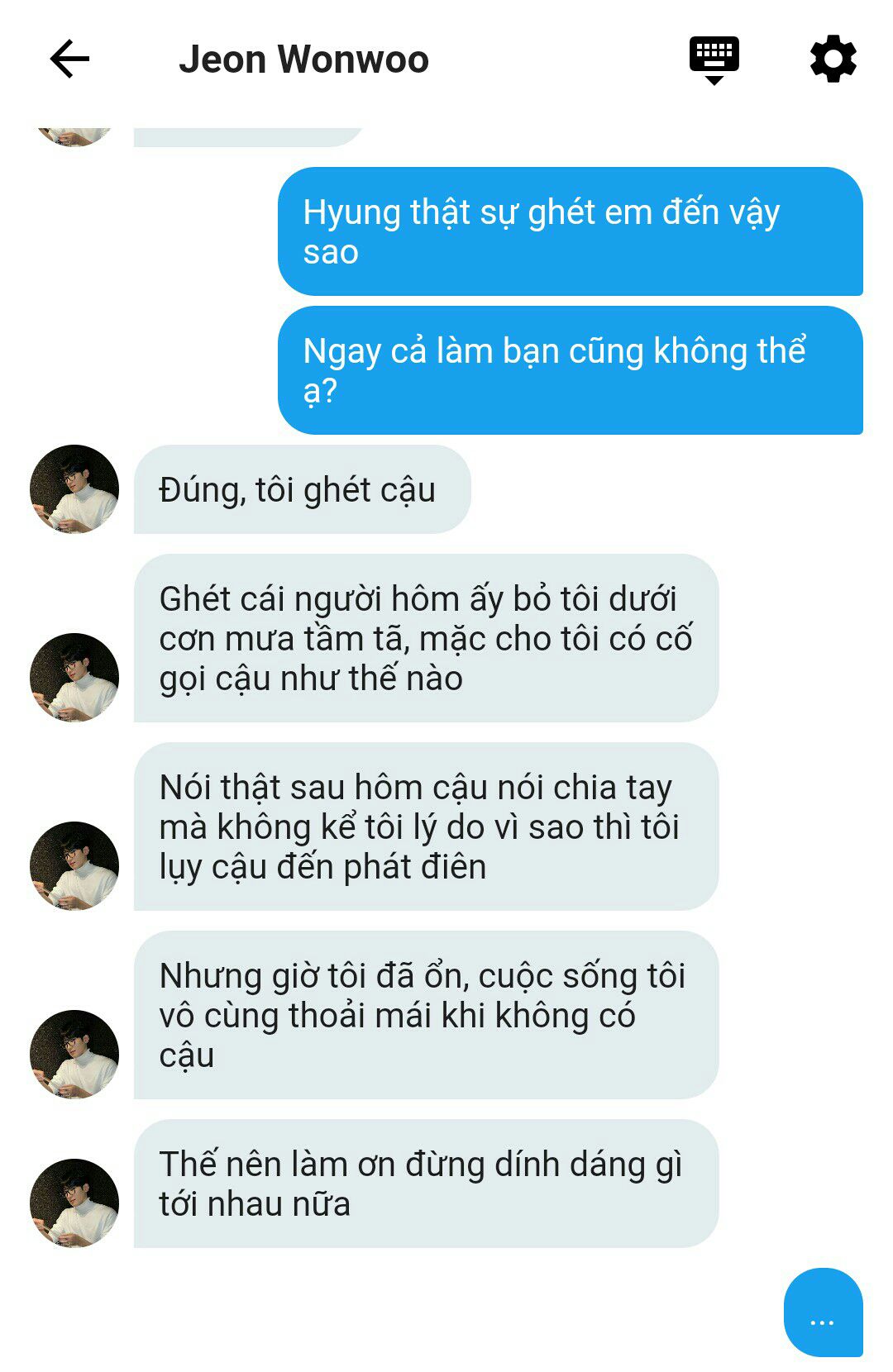Tap the cropped avatar at the top left
This screenshot has height=1372, width=893.
click(74, 136)
